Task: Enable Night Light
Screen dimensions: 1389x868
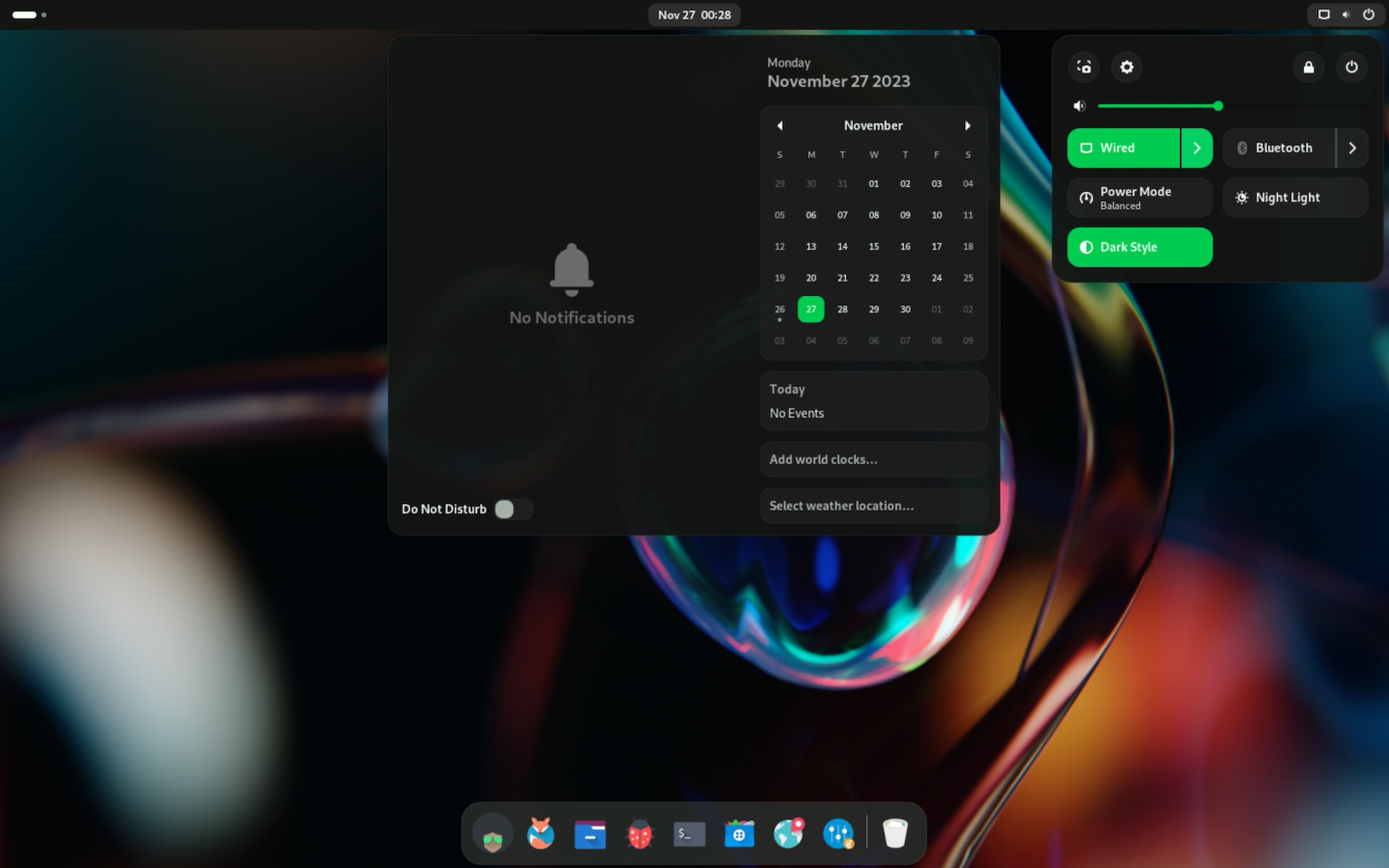Action: tap(1295, 197)
